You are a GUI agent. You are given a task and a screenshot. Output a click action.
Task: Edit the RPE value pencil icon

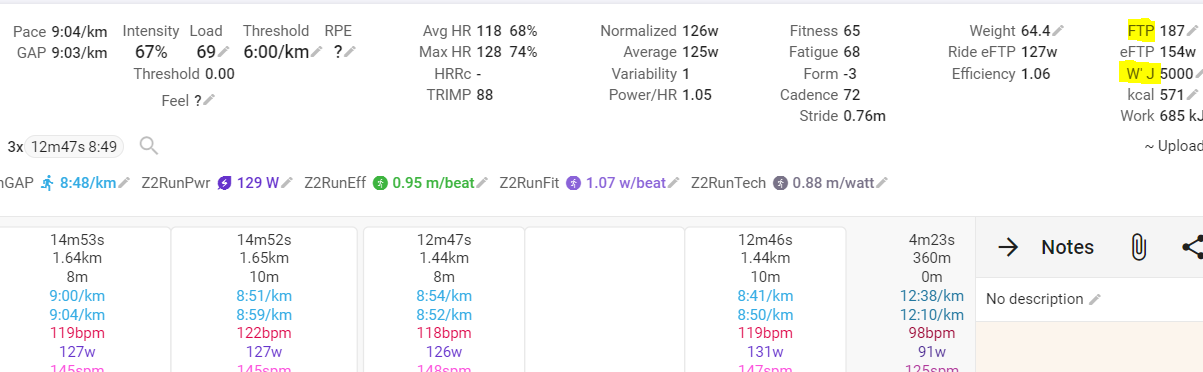tap(350, 52)
